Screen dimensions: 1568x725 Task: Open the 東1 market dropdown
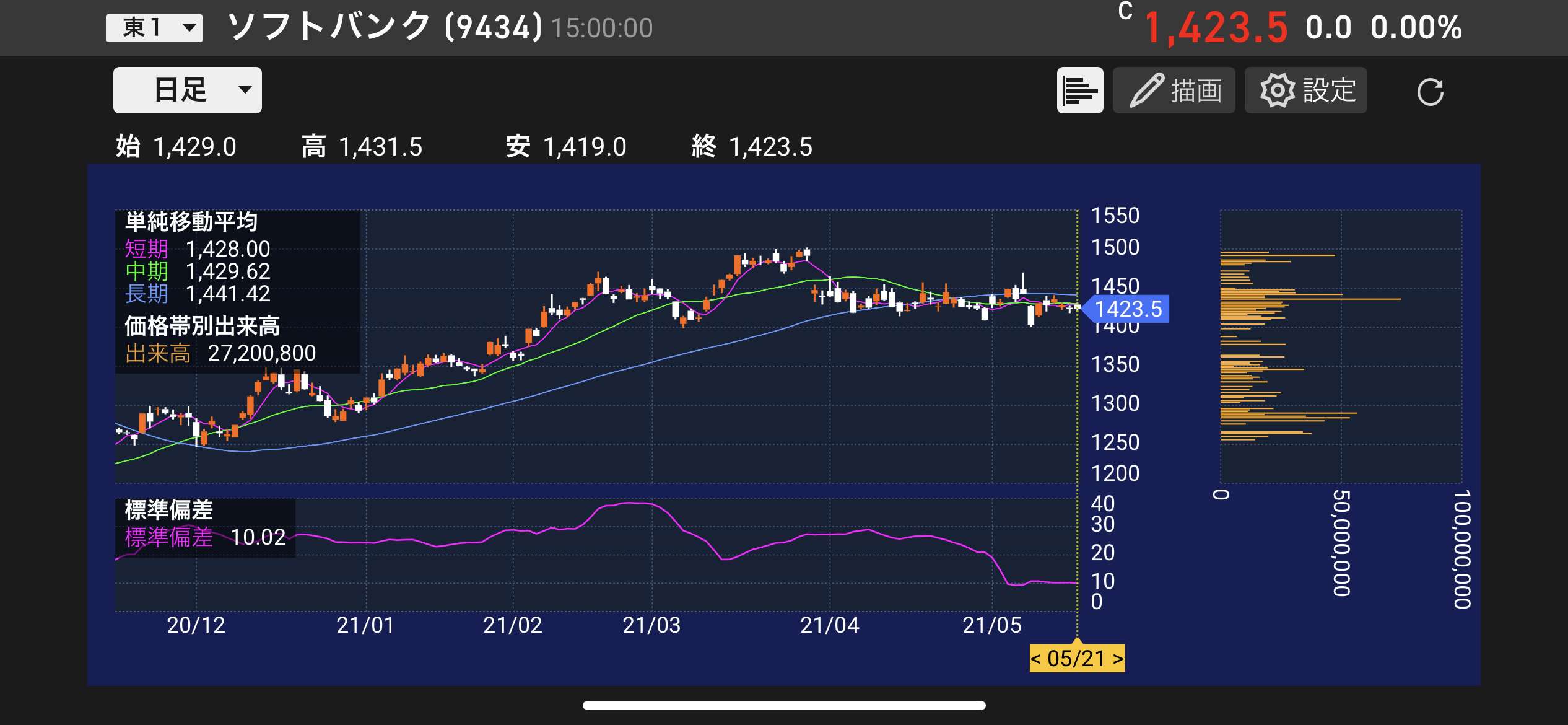[154, 28]
